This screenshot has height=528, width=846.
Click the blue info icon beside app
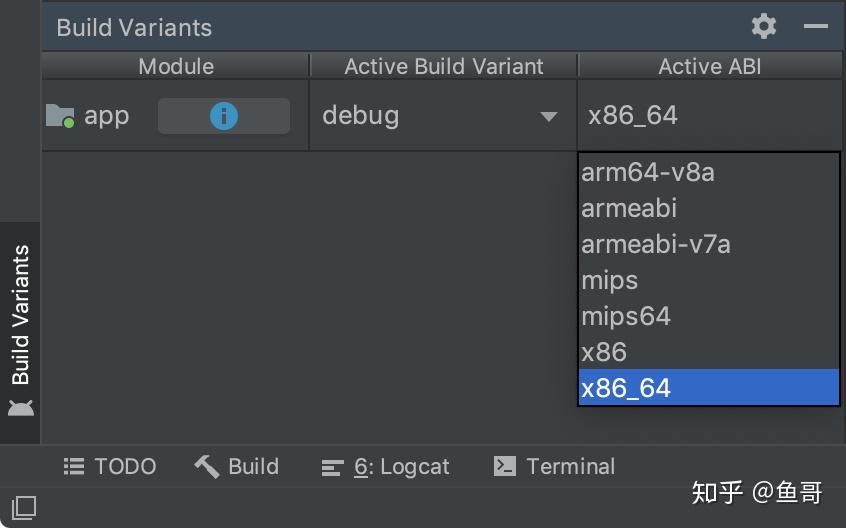223,116
